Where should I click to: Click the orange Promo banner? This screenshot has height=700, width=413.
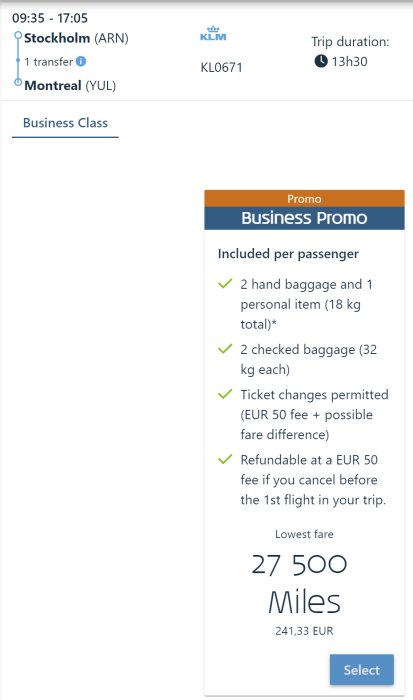[x=305, y=199]
